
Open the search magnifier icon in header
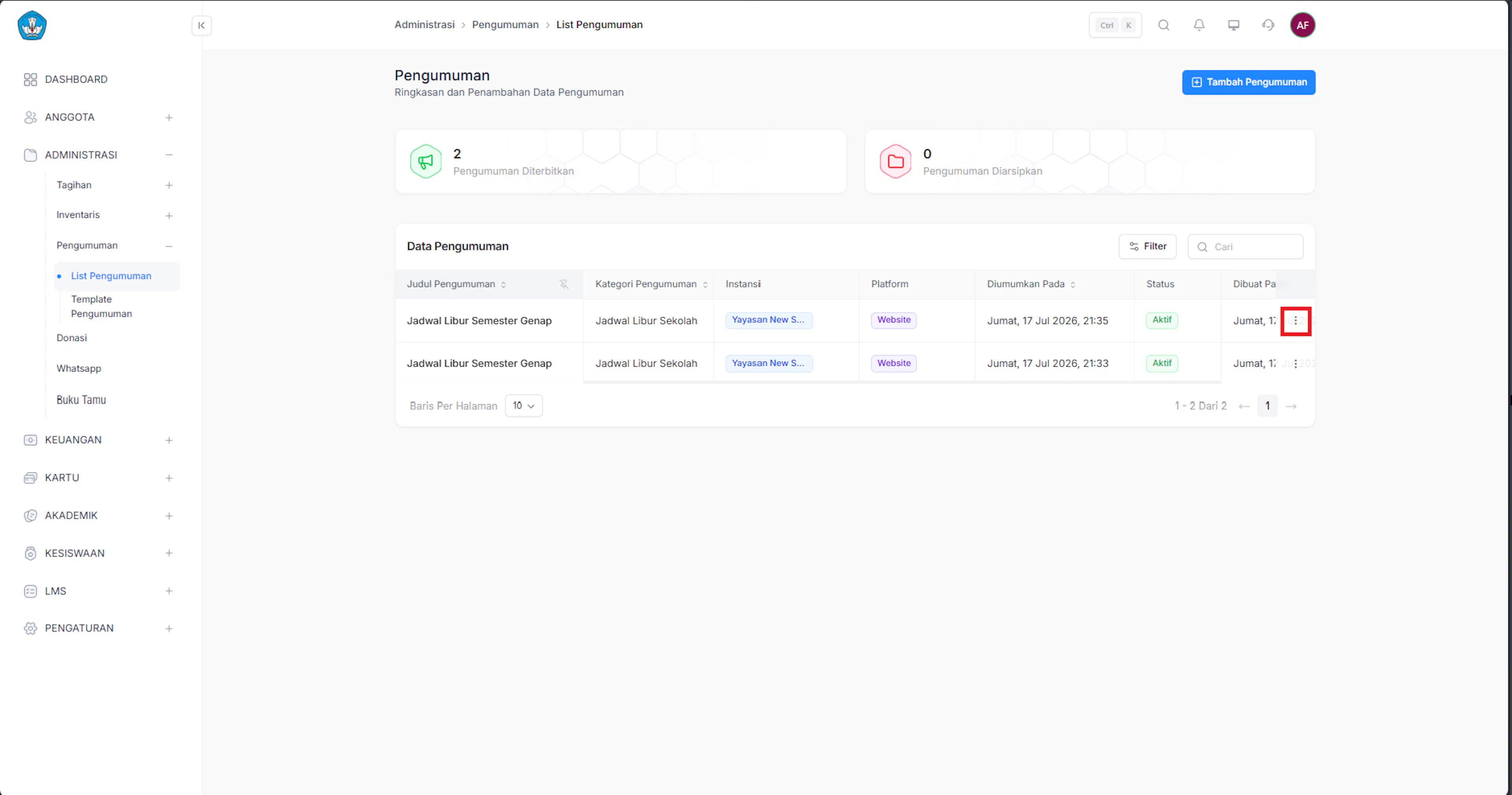pyautogui.click(x=1164, y=25)
